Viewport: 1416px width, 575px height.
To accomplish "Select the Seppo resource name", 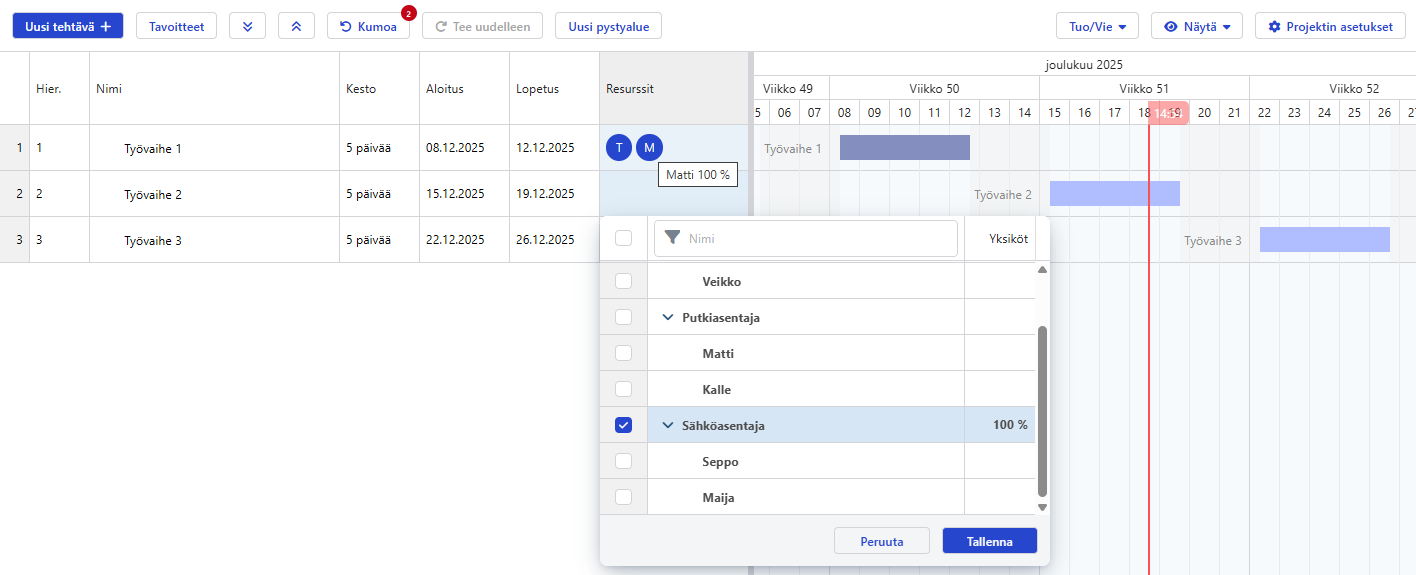I will 720,461.
